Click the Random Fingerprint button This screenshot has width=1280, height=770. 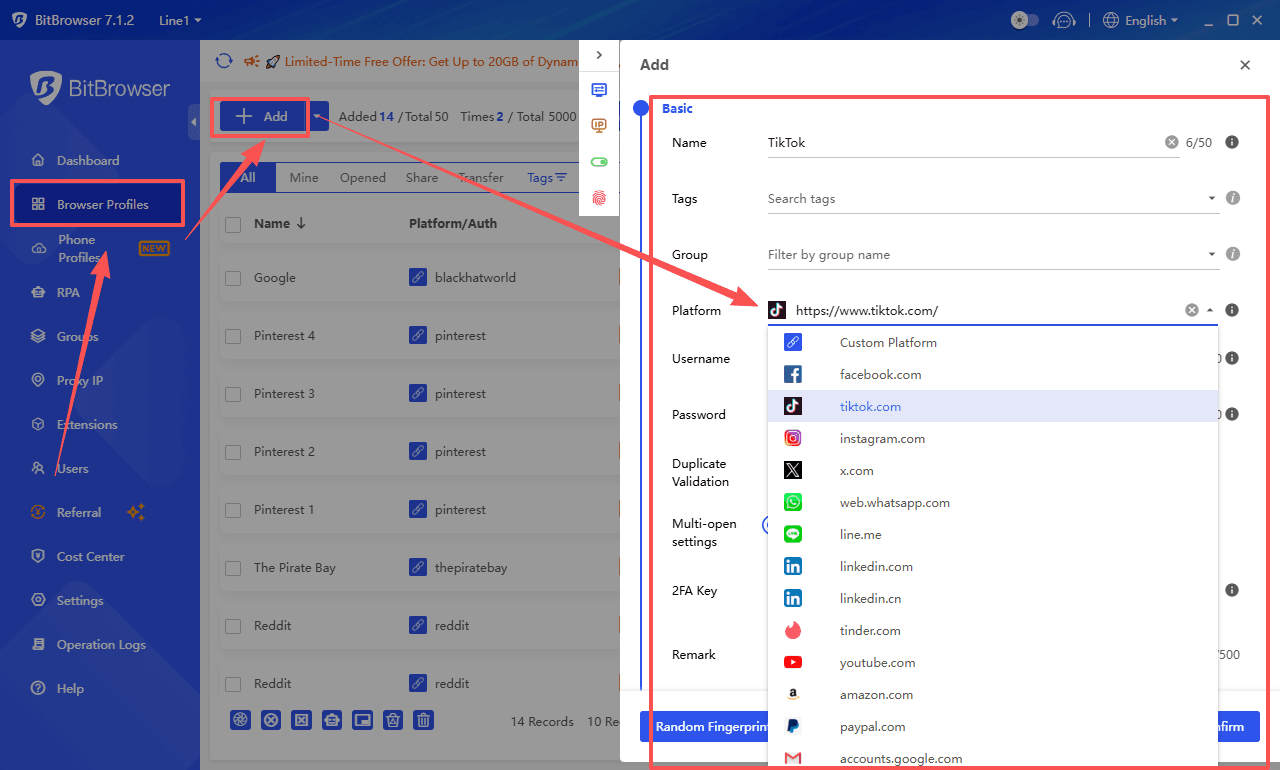click(710, 726)
